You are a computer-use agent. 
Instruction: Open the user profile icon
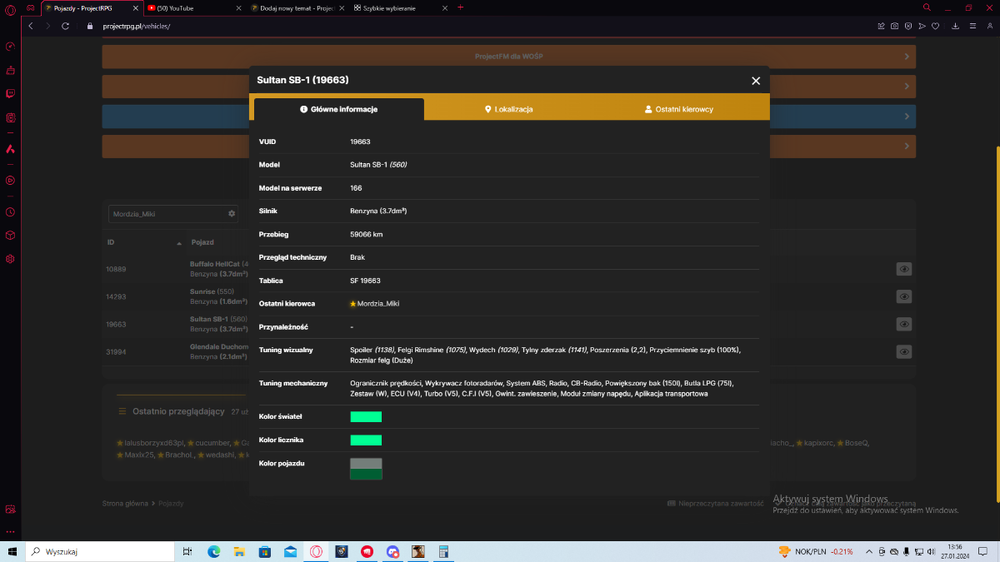click(990, 26)
